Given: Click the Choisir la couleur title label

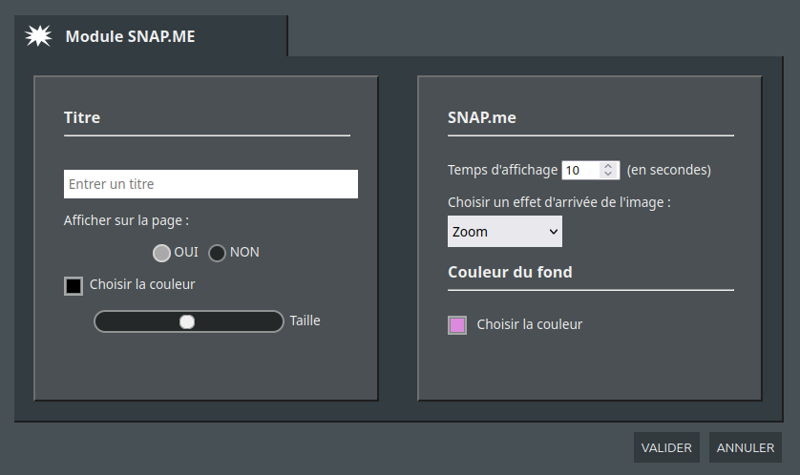Looking at the screenshot, I should (142, 284).
